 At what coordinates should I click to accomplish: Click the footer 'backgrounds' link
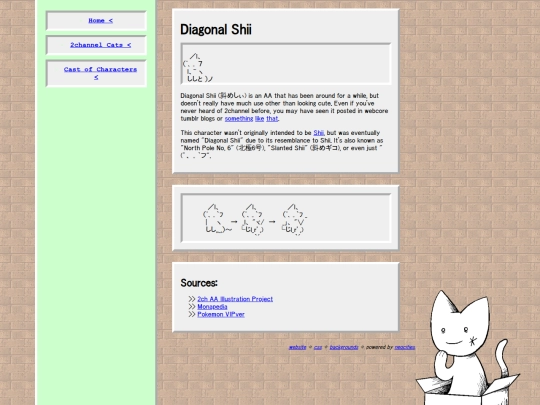(344, 347)
